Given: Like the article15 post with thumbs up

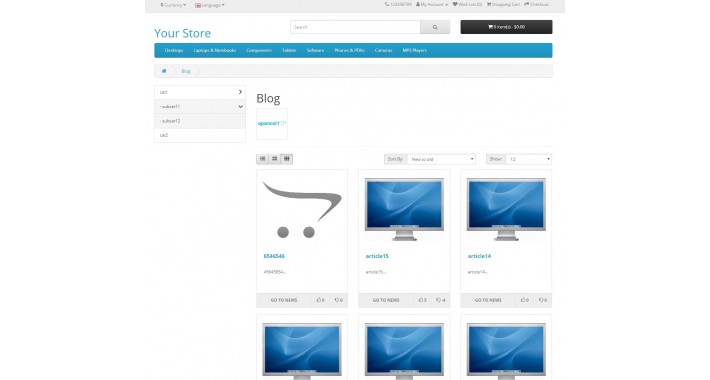Looking at the screenshot, I should (422, 300).
